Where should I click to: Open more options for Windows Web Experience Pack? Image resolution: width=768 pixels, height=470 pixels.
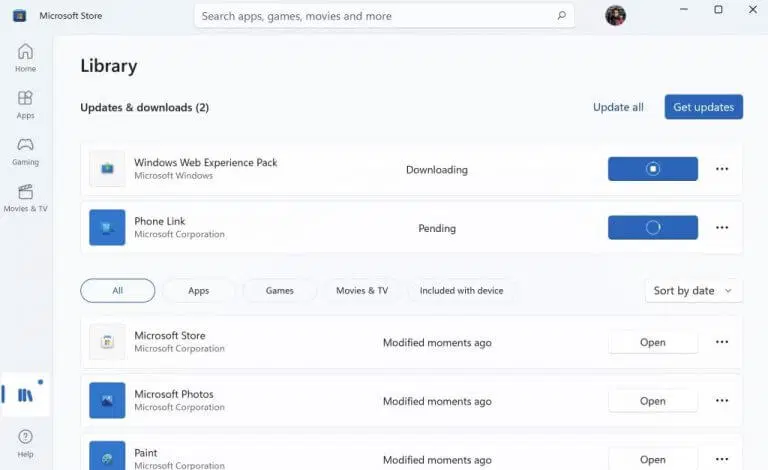pyautogui.click(x=722, y=169)
